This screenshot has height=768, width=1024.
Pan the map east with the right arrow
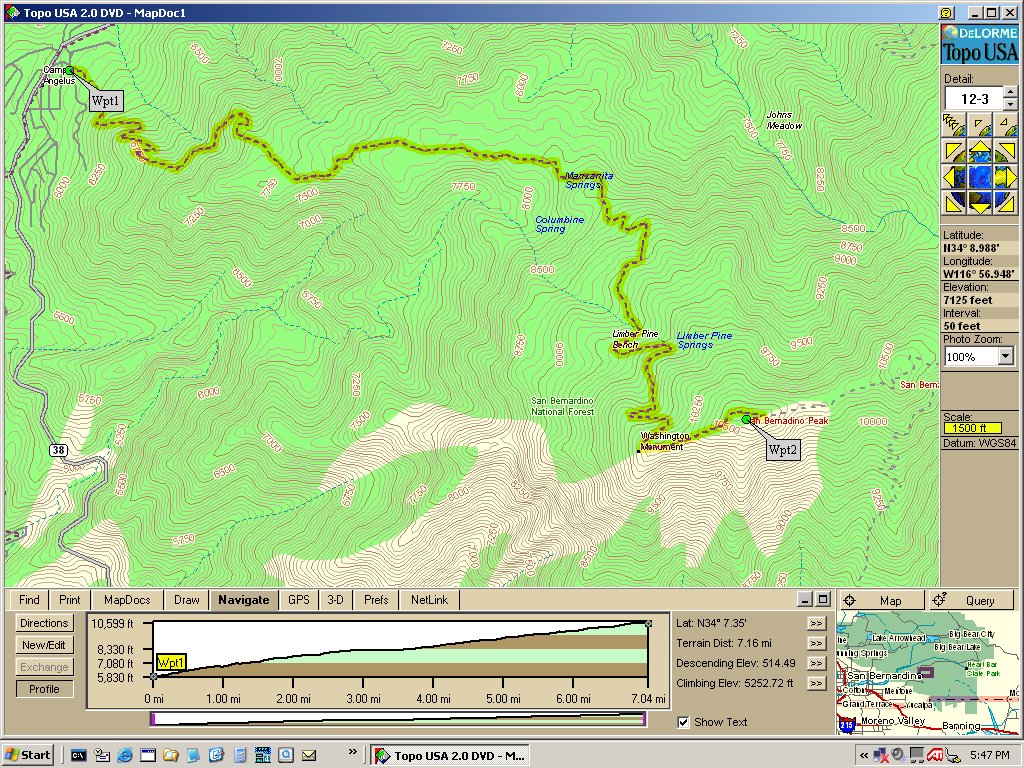1006,177
